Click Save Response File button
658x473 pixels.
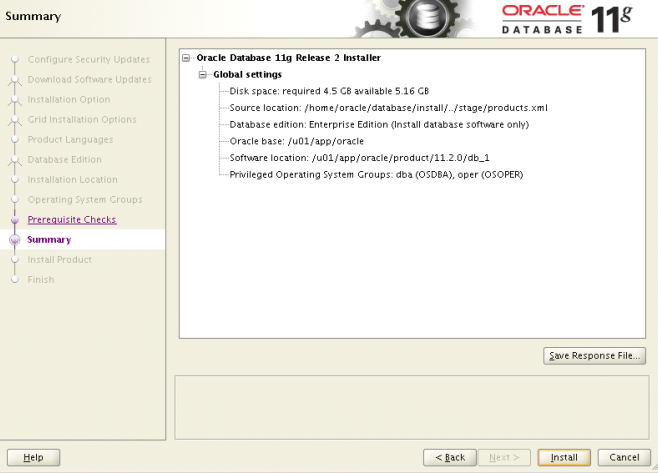point(594,356)
